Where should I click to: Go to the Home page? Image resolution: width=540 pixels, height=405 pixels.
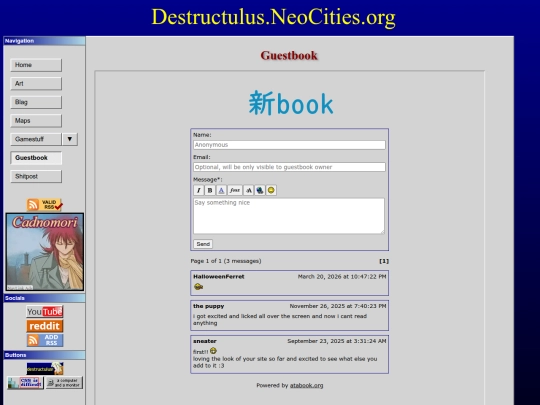pos(36,65)
